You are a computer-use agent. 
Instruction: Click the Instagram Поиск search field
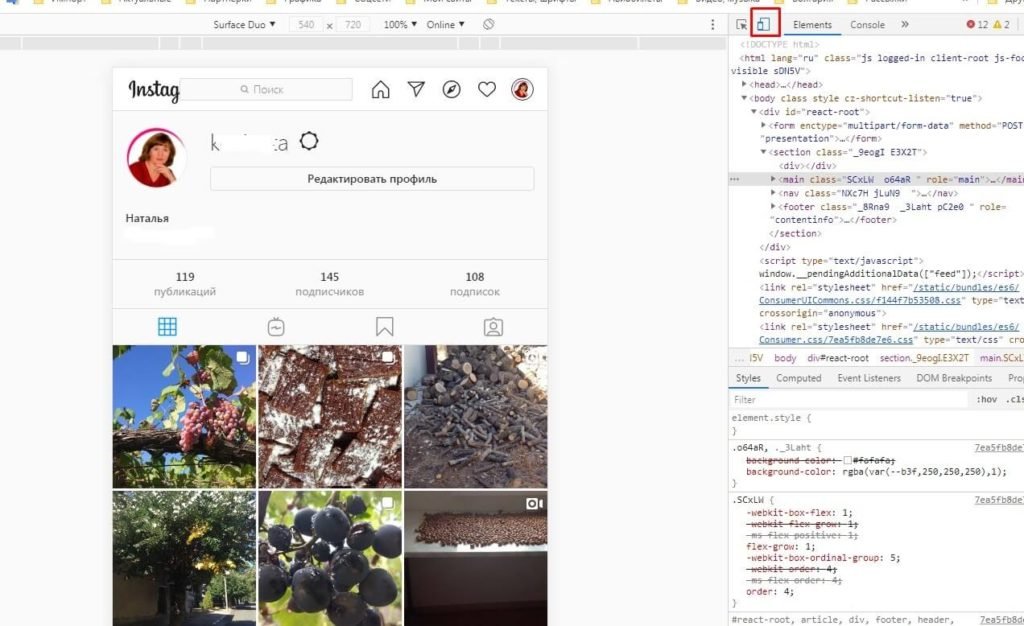click(x=267, y=90)
